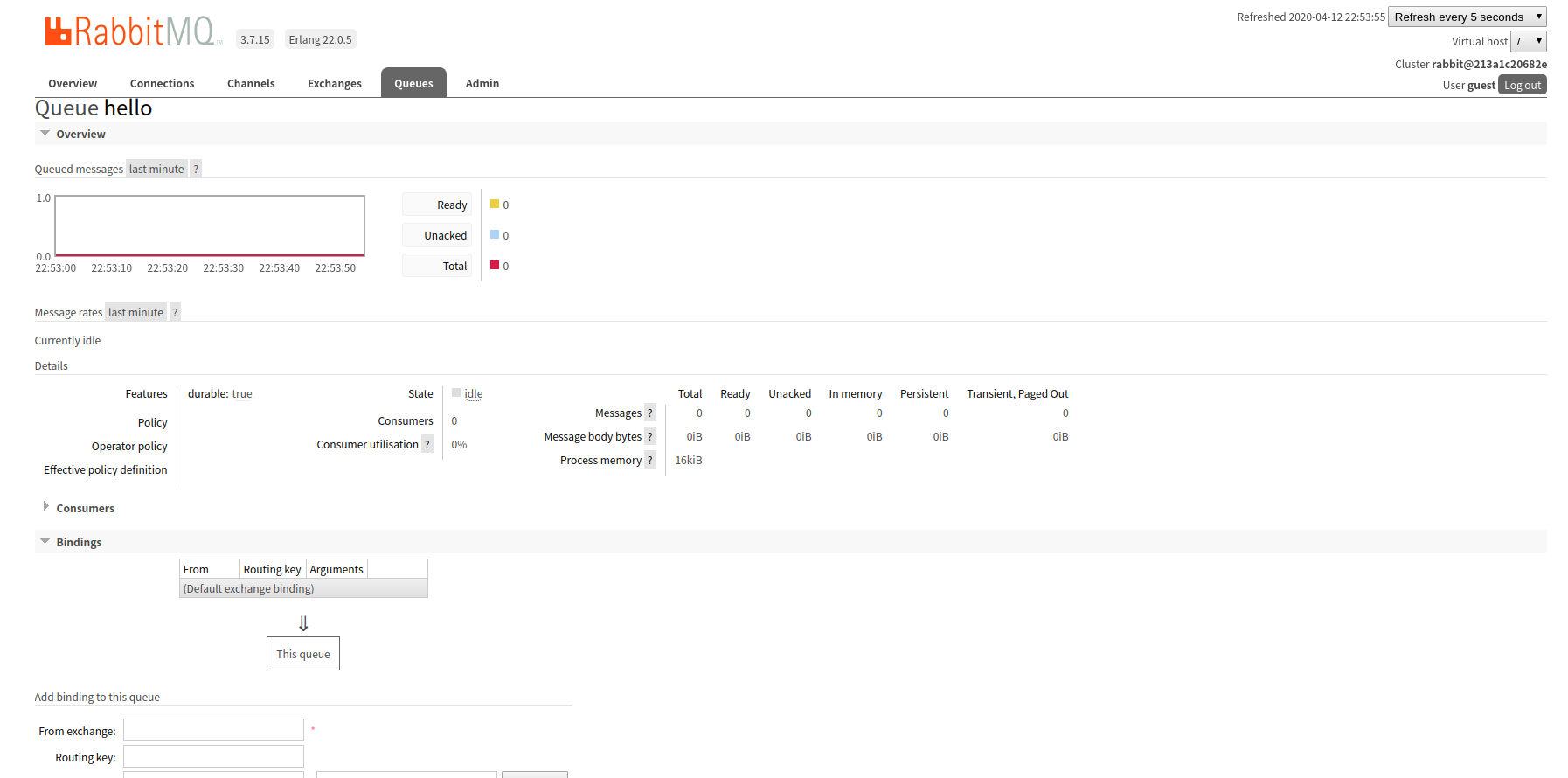The image size is (1568, 778).
Task: Open the Admin tab
Action: [482, 84]
